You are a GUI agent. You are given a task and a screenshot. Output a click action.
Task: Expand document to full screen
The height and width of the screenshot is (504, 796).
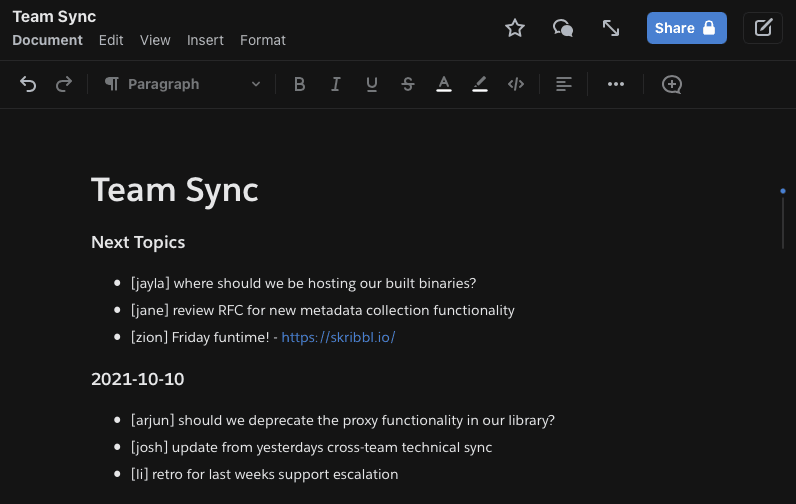(611, 28)
